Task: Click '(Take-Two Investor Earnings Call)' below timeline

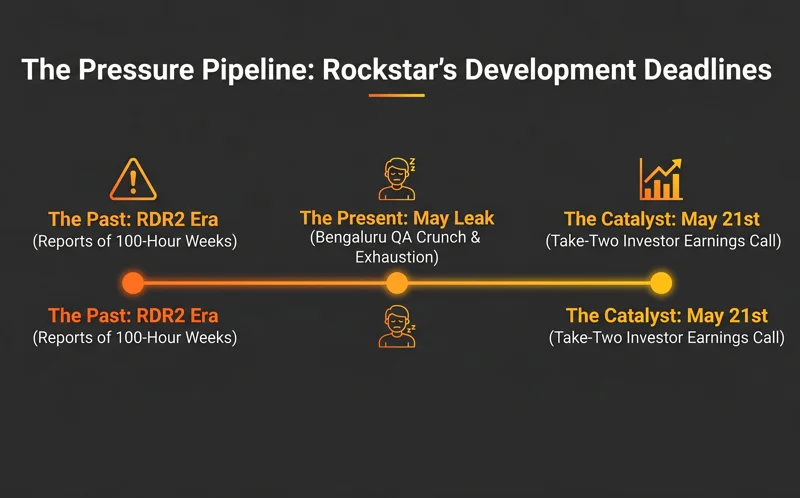Action: tap(667, 337)
